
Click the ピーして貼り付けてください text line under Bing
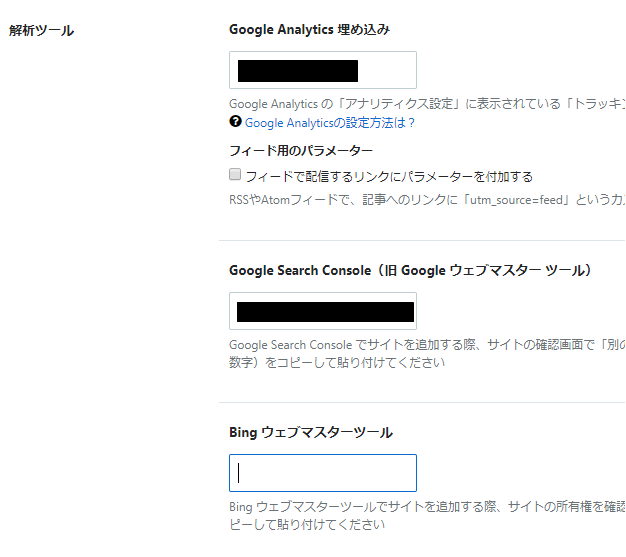[x=307, y=524]
